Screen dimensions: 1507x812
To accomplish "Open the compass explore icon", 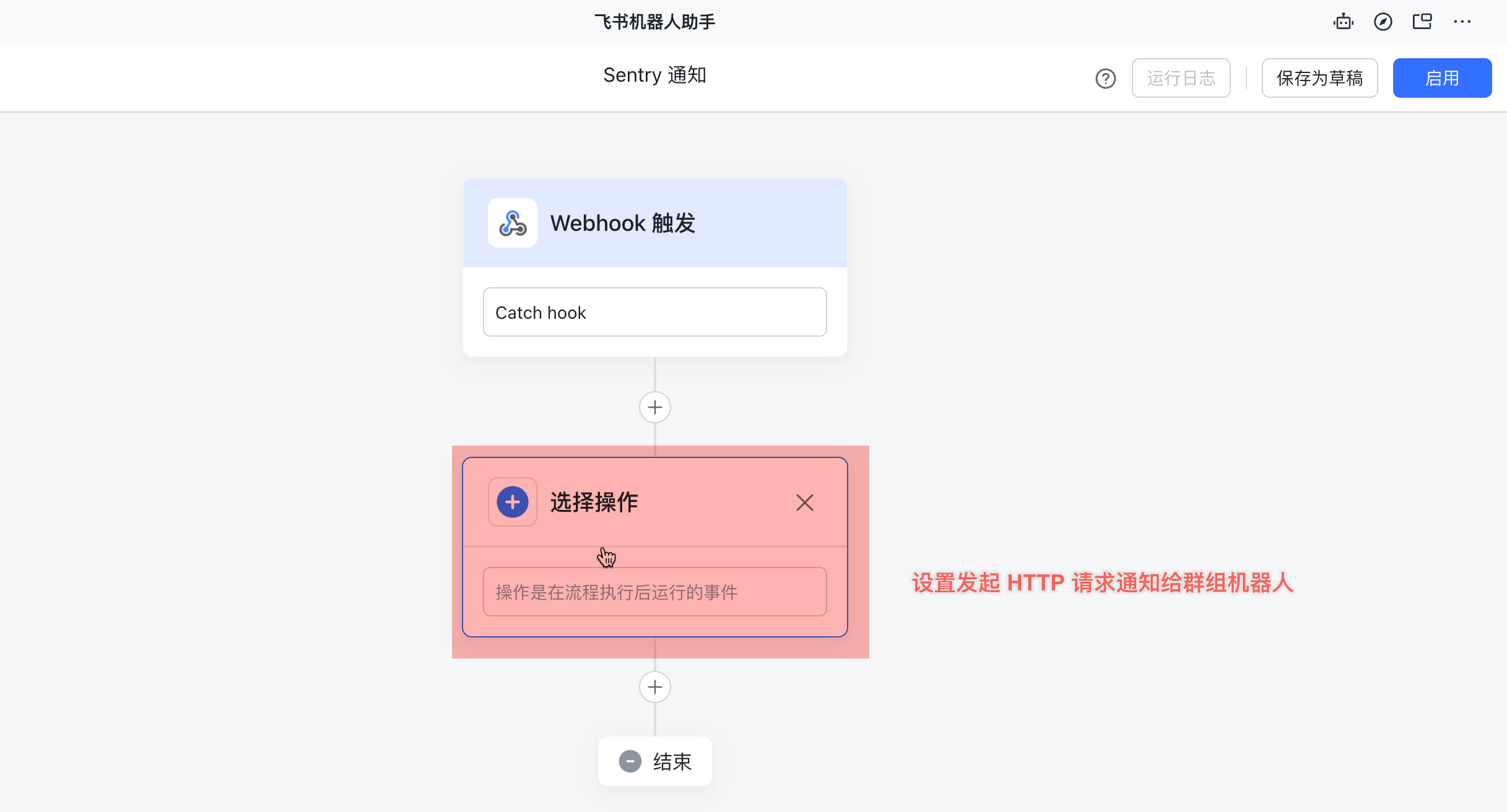I will (1383, 22).
